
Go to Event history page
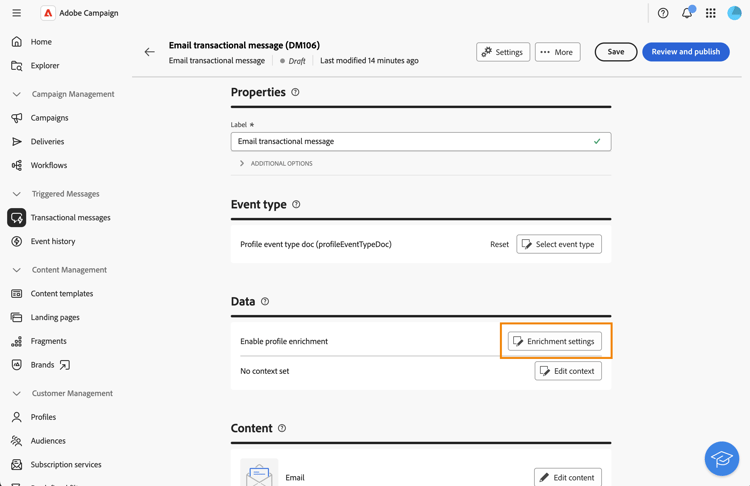(52, 241)
